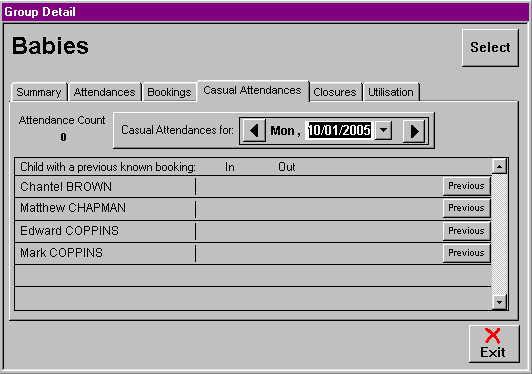The width and height of the screenshot is (532, 374).
Task: Select the Casual Attendances tab
Action: tap(252, 91)
